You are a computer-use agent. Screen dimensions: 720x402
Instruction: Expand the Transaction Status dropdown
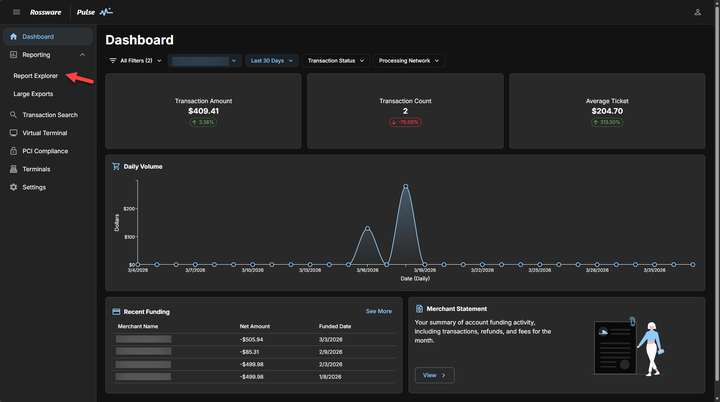336,61
